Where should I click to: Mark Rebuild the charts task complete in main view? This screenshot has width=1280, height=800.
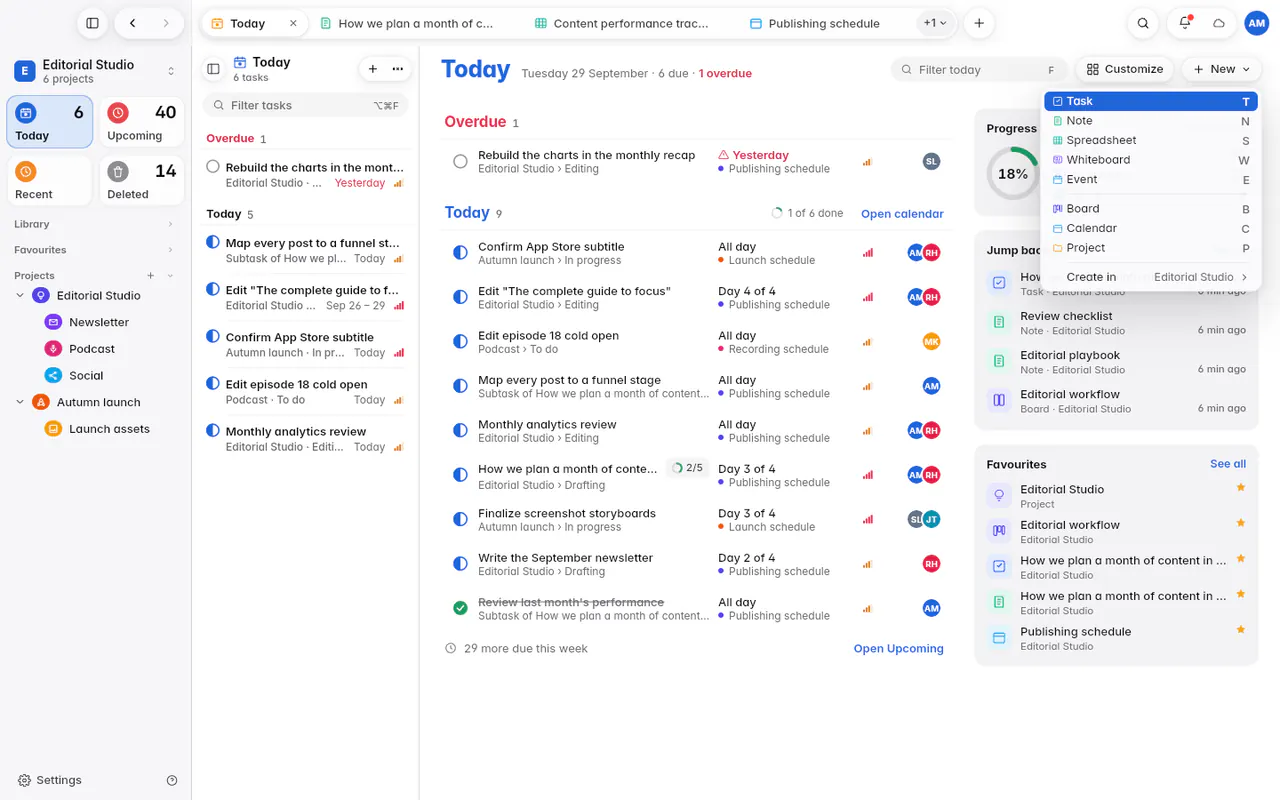click(x=460, y=161)
